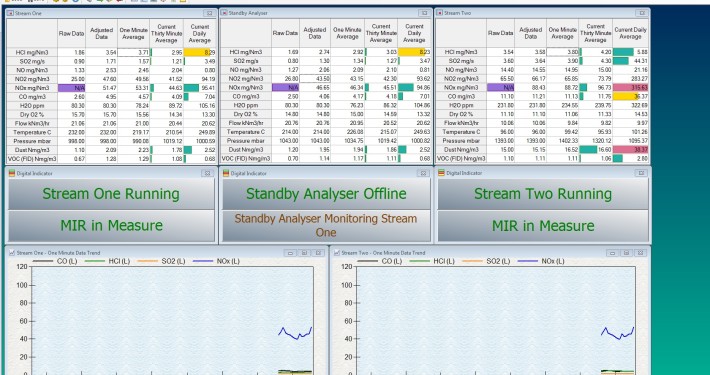Restore the Stream Two trend window size
Viewport: 710px width, 375px height.
[626, 253]
